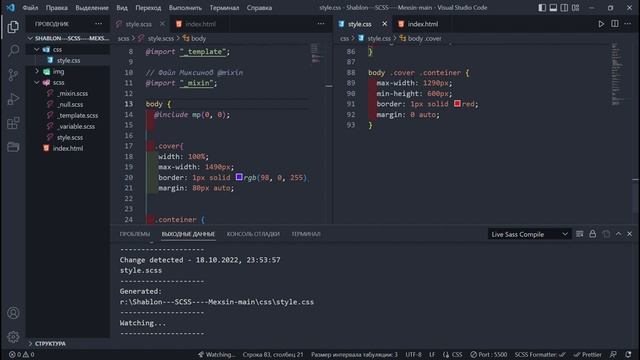Open the Правка menu
This screenshot has width=640, height=360.
coord(57,8)
